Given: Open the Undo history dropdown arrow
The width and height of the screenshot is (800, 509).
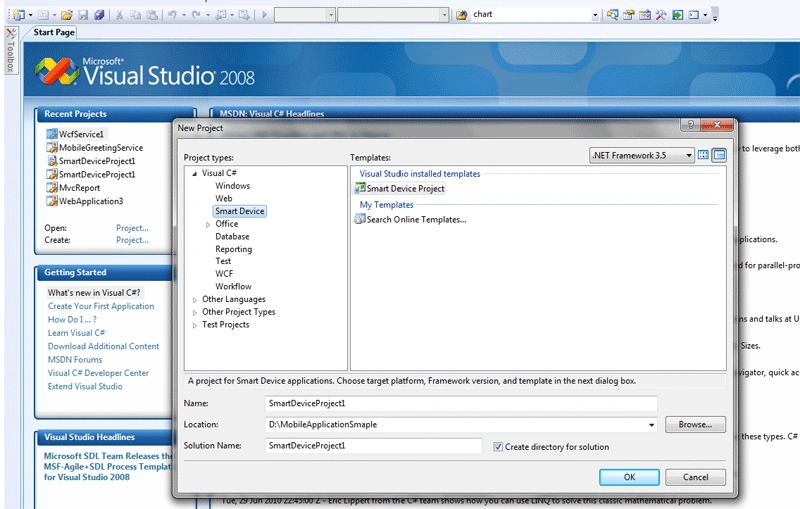Looking at the screenshot, I should coord(184,15).
